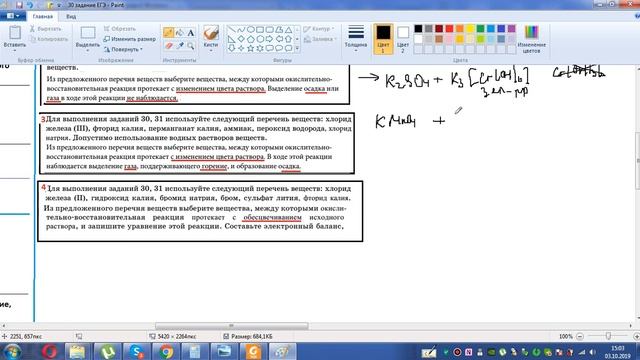Pick the yellow color swatch
The height and width of the screenshot is (360, 640).
470,29
